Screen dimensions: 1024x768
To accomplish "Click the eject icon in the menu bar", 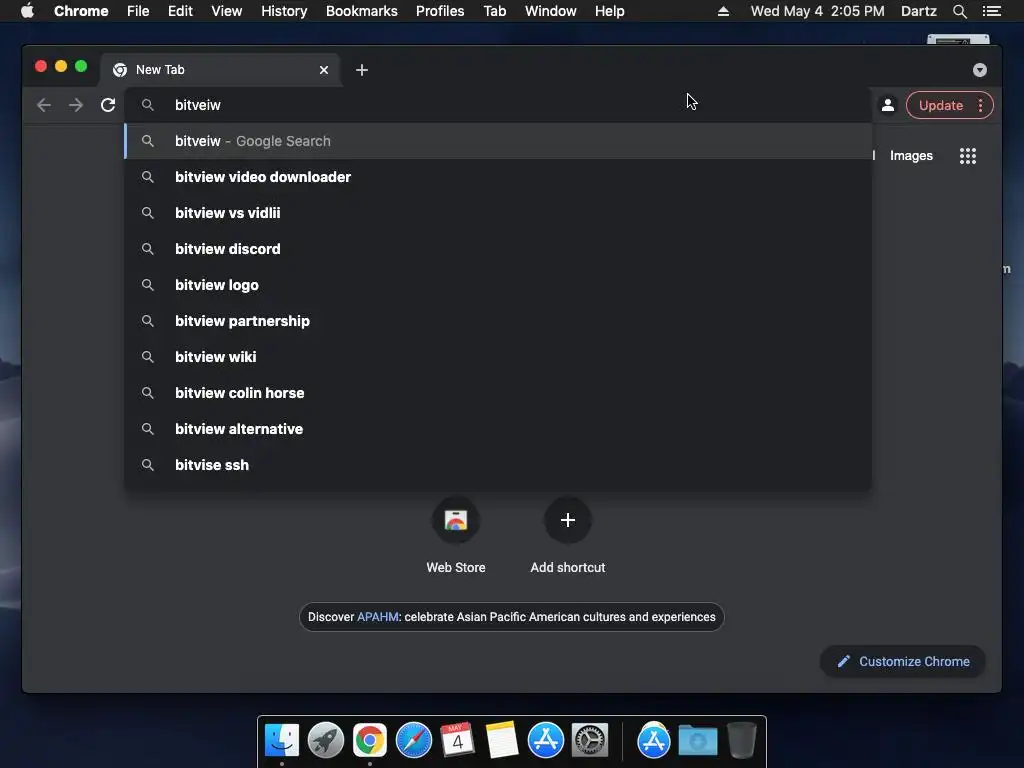I will click(x=723, y=11).
